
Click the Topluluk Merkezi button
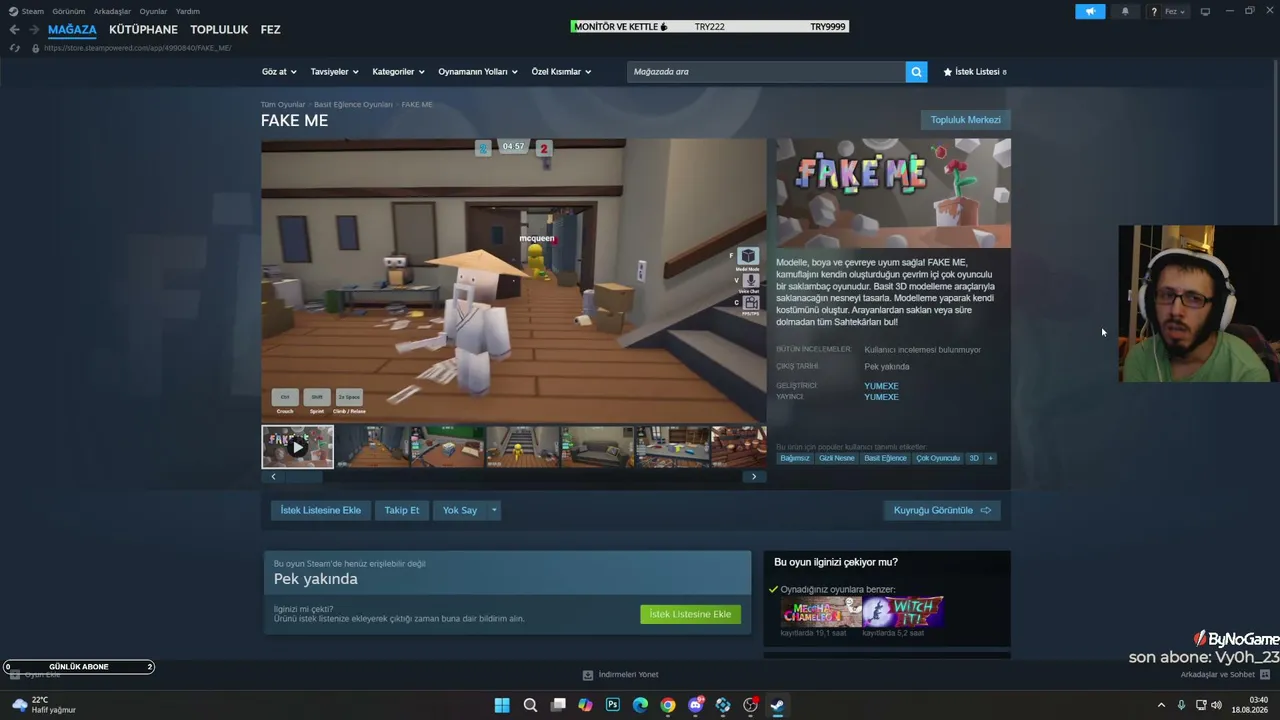coord(965,120)
